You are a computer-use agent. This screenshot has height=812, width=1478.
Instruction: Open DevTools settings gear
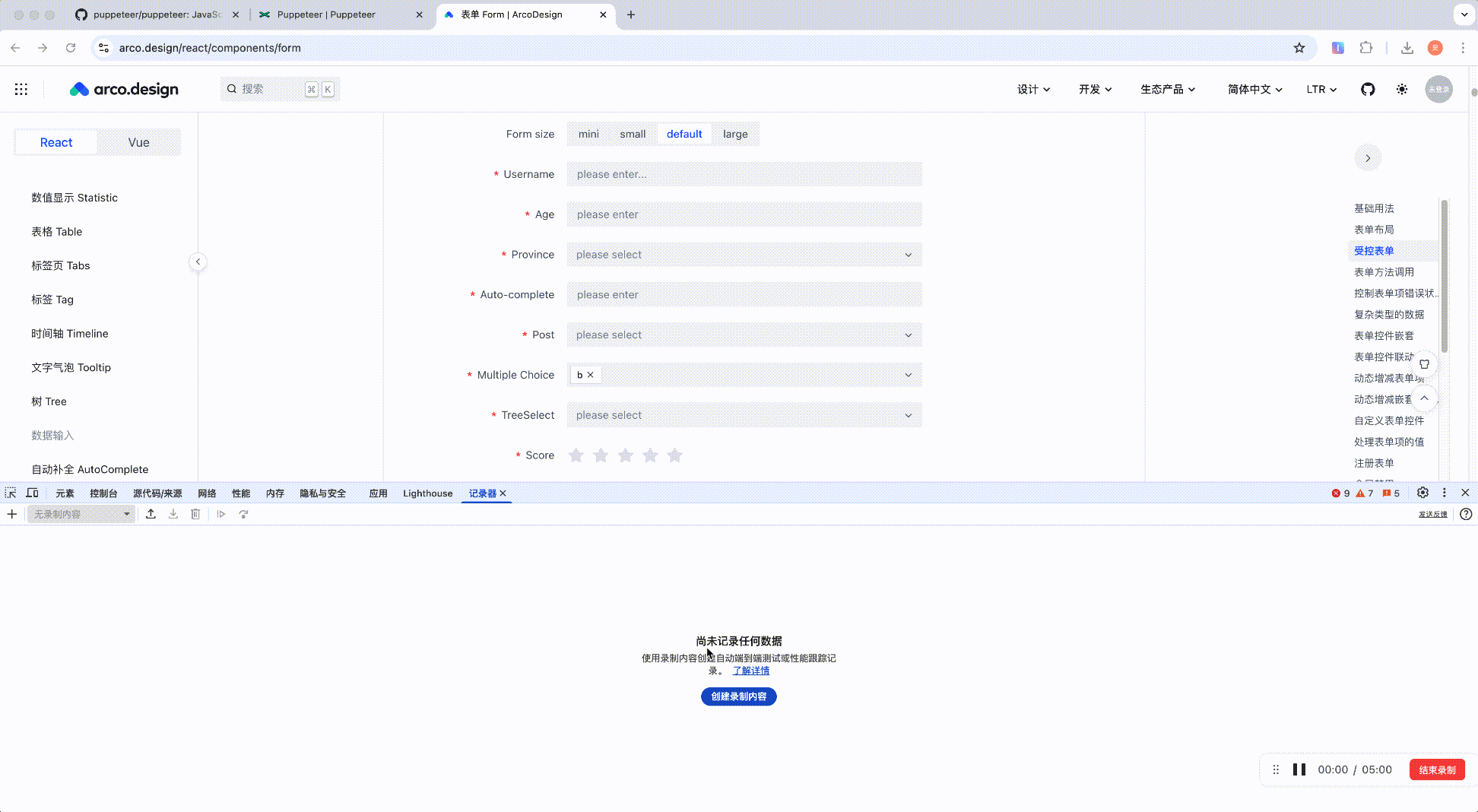point(1422,493)
